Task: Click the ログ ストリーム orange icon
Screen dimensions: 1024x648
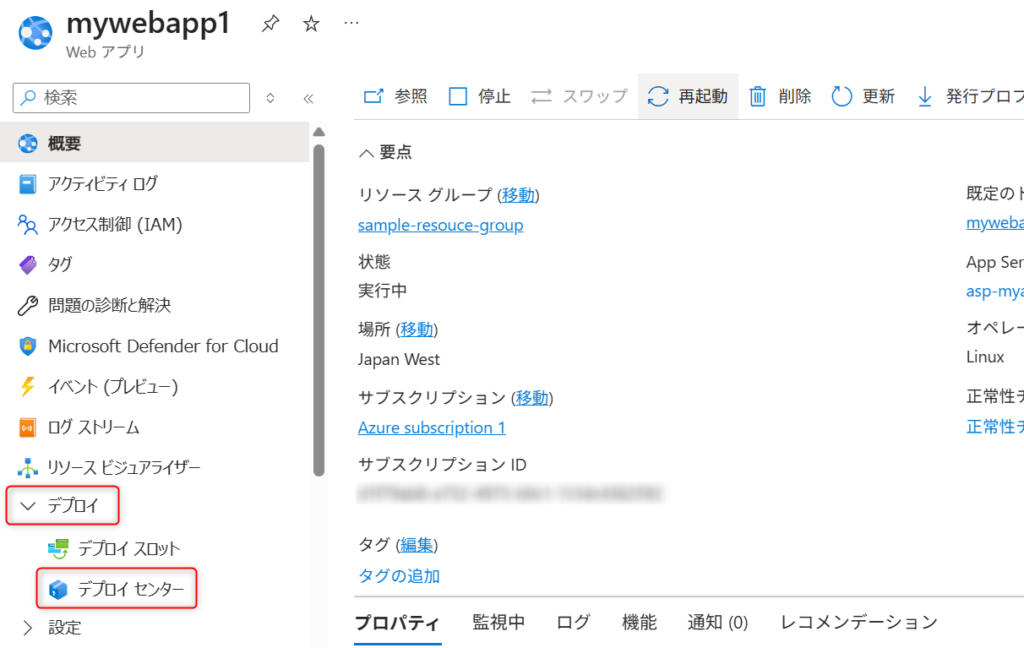Action: pos(27,427)
